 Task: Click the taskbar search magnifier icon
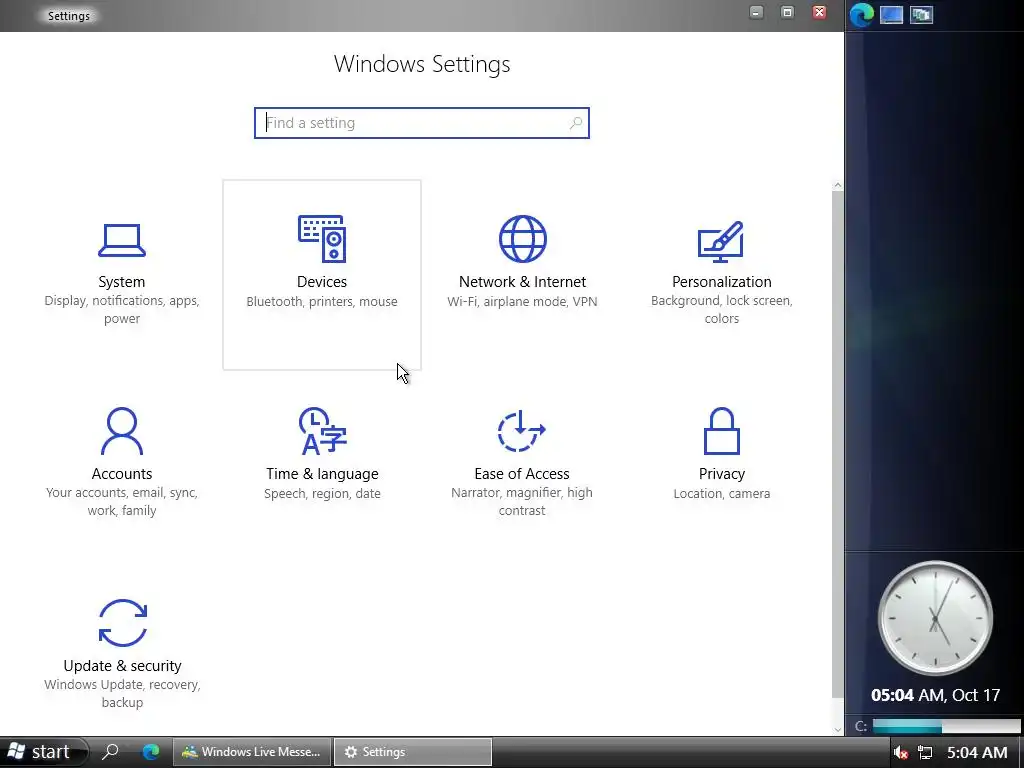(110, 752)
